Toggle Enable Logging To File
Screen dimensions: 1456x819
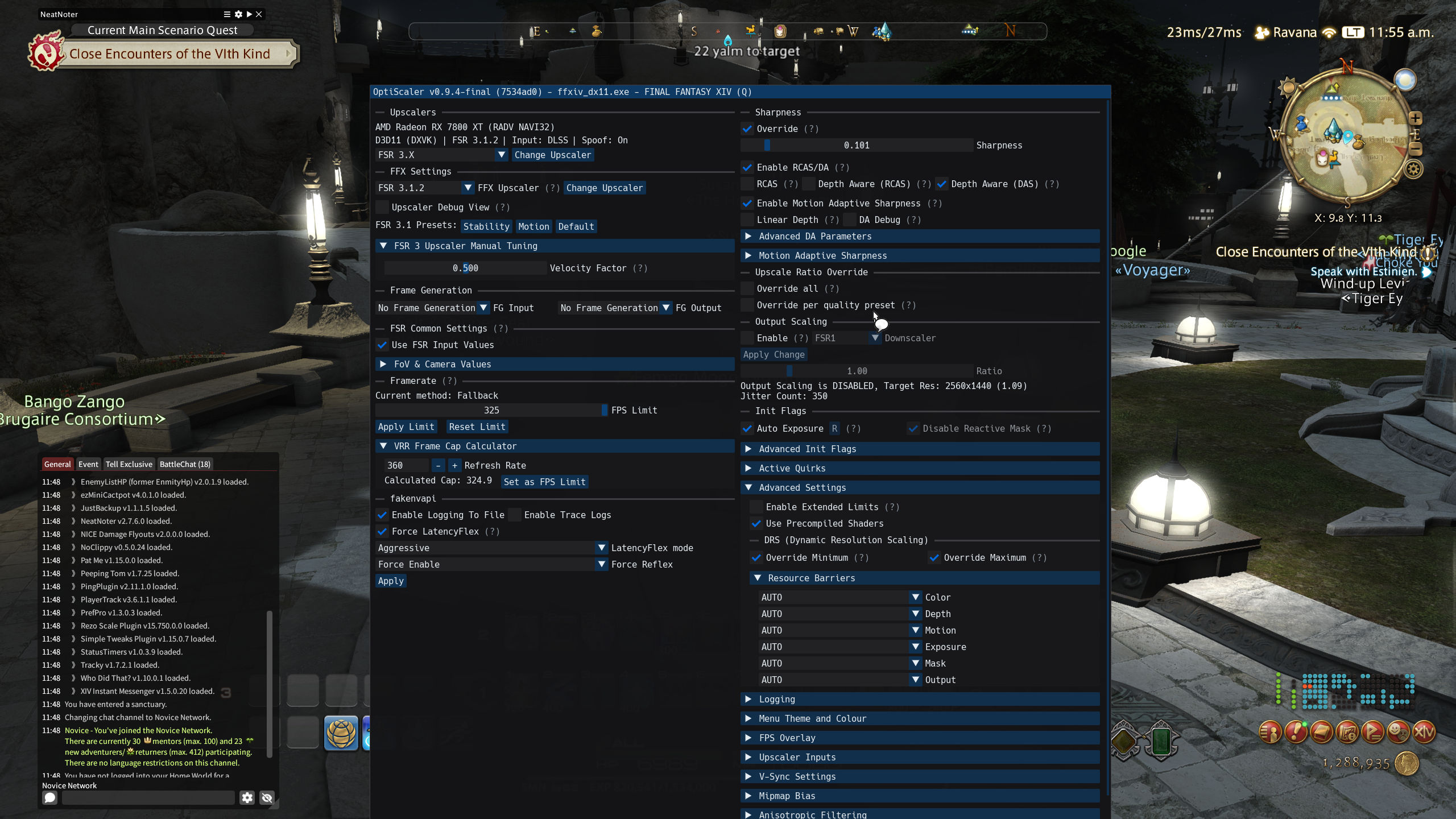(x=382, y=515)
